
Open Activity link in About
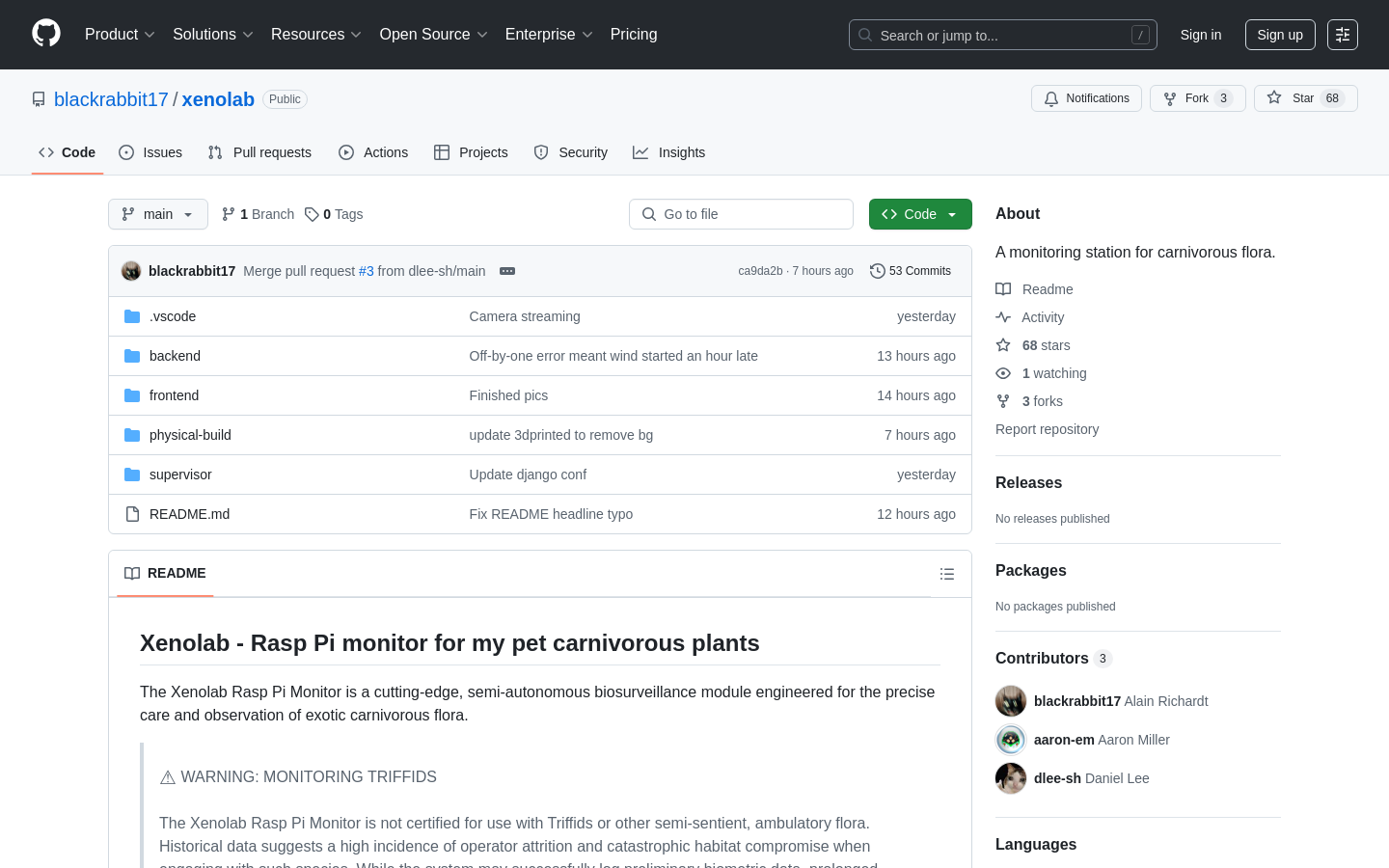click(x=1030, y=317)
